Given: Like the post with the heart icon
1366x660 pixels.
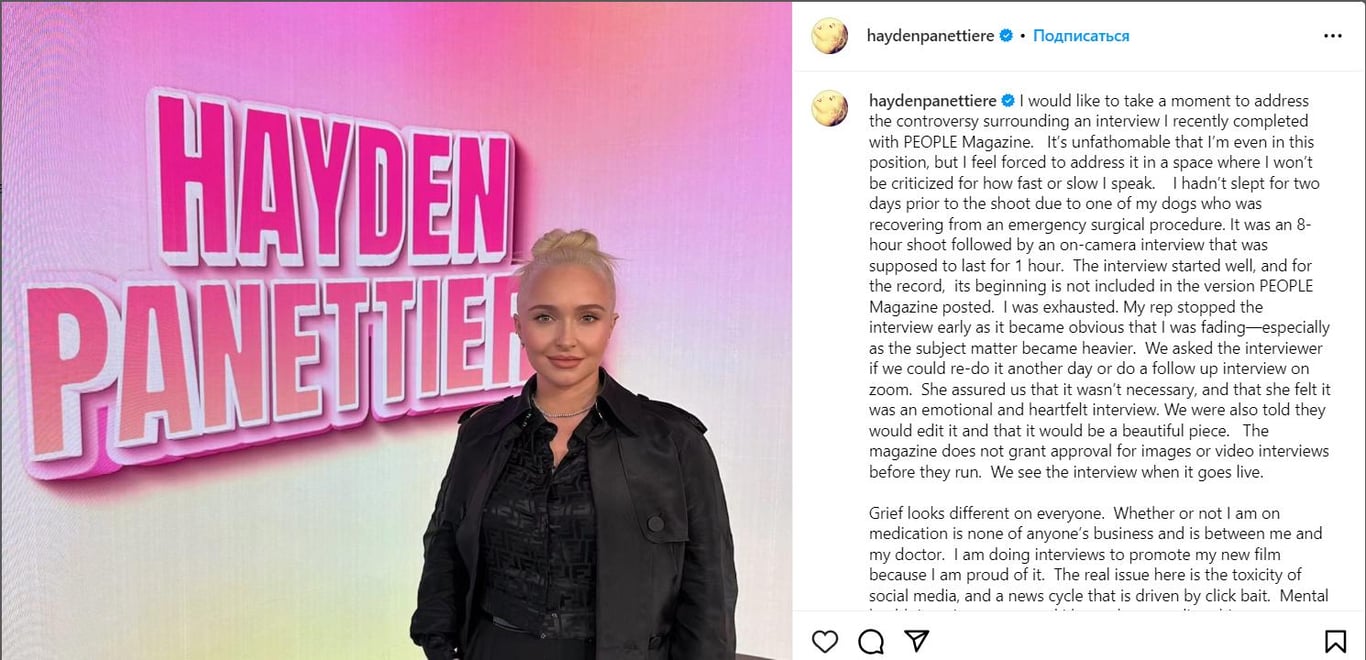Looking at the screenshot, I should coord(824,641).
